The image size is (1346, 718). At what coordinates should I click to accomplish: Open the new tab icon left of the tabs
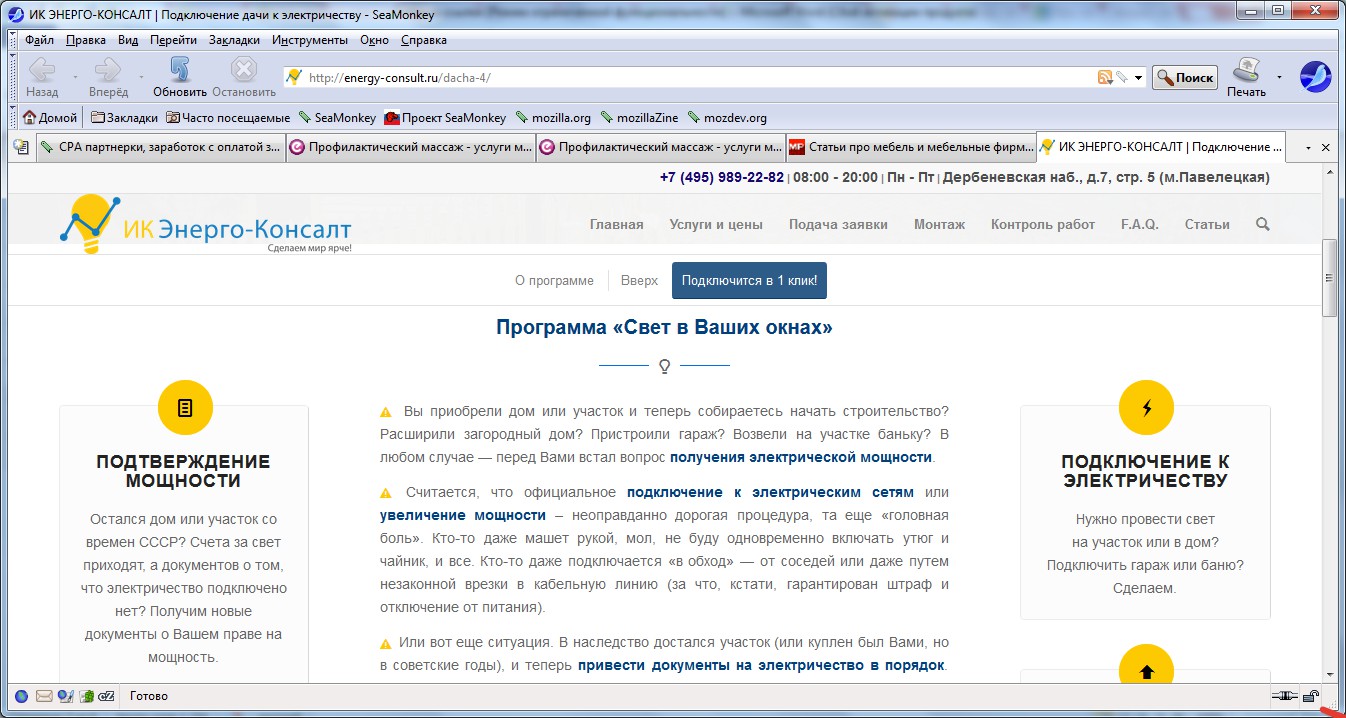[20, 147]
